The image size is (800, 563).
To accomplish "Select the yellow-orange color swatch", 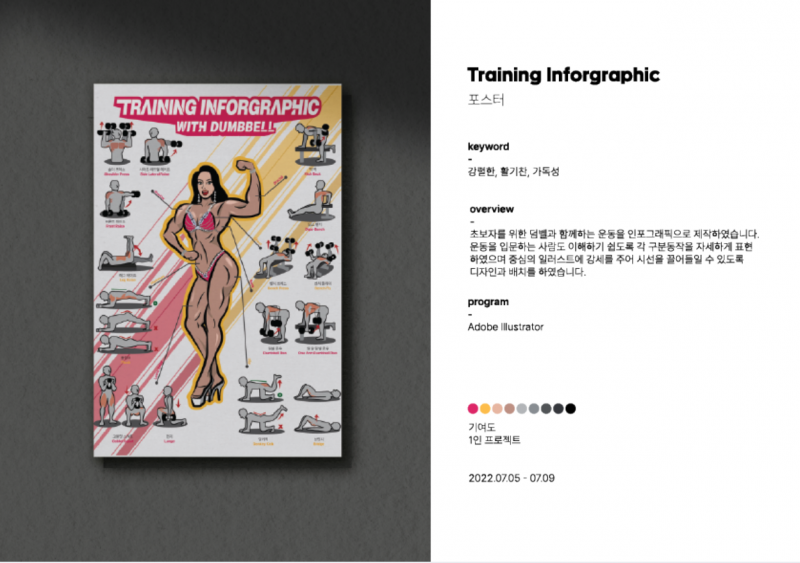I will pos(485,408).
